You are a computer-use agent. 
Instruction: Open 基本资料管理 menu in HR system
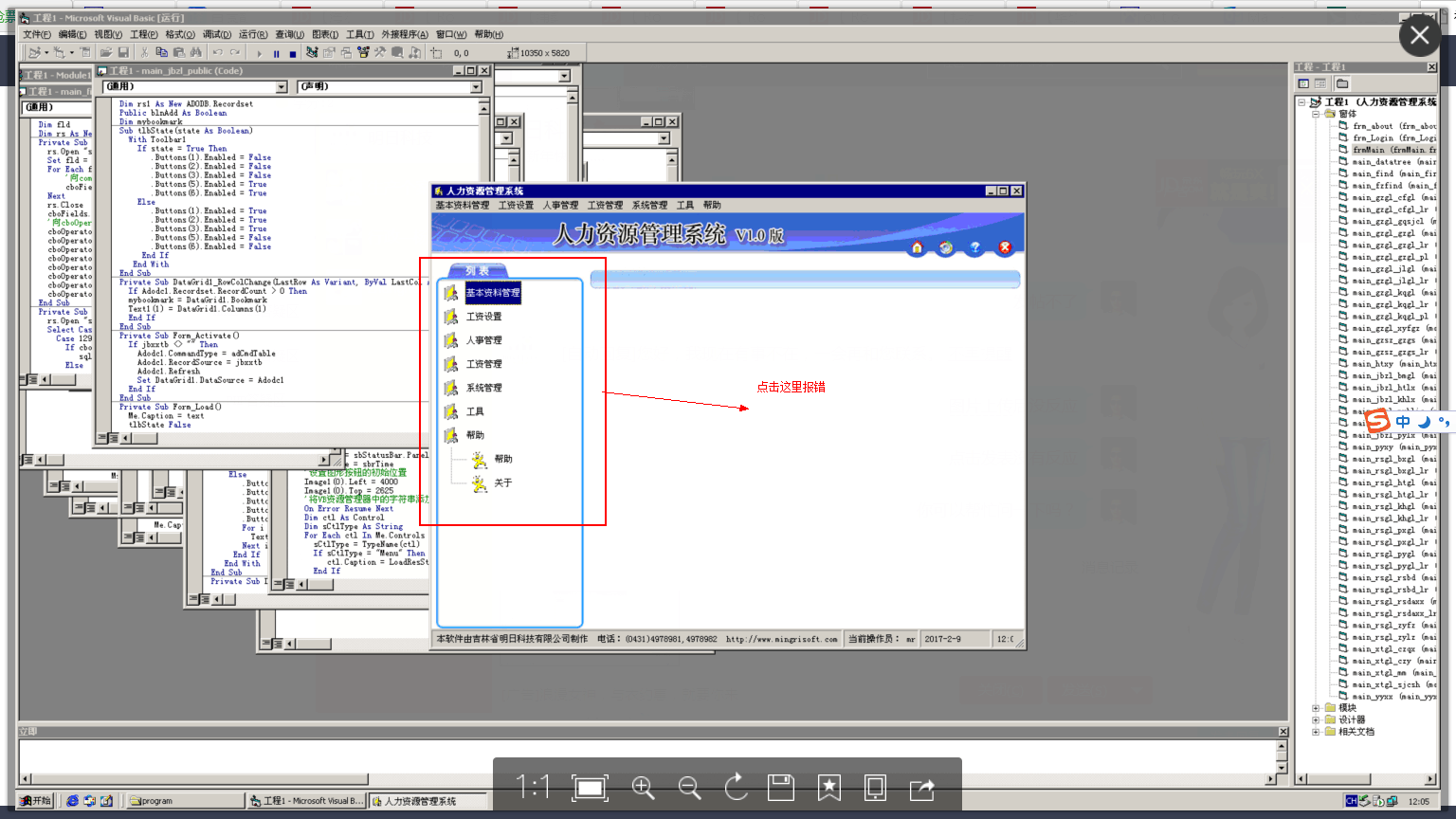pyautogui.click(x=463, y=205)
